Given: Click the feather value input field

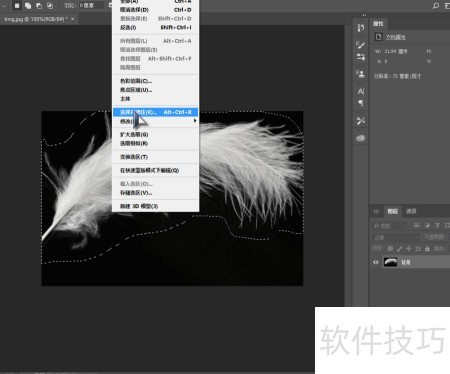Looking at the screenshot, I should 91,6.
